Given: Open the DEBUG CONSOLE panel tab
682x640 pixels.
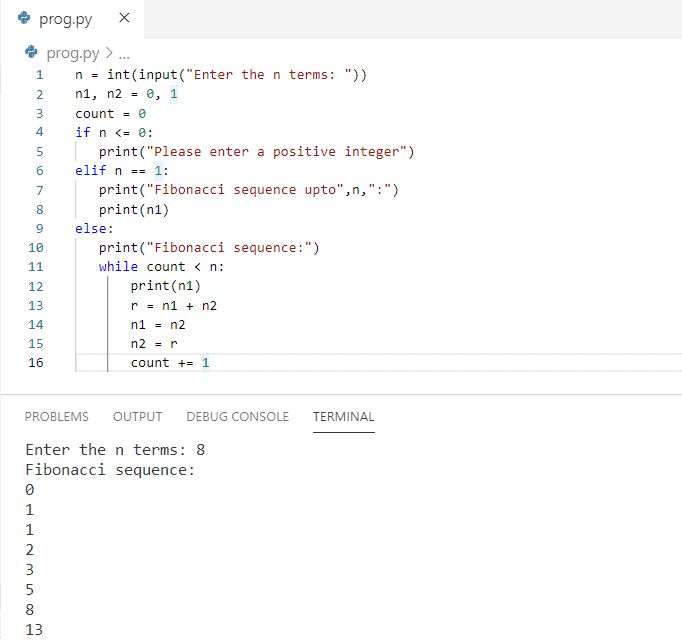Looking at the screenshot, I should 237,416.
